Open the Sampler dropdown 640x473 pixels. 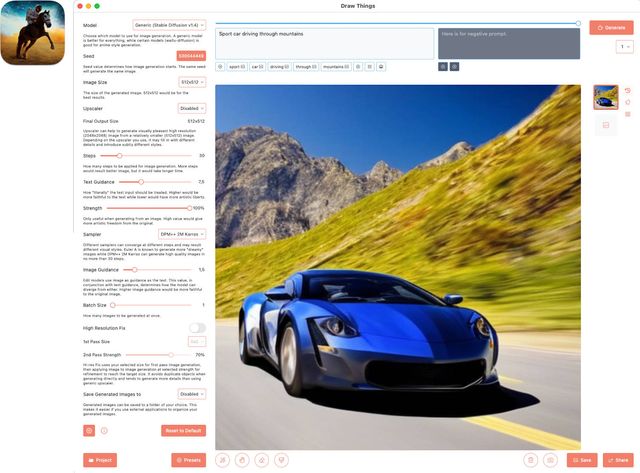182,234
